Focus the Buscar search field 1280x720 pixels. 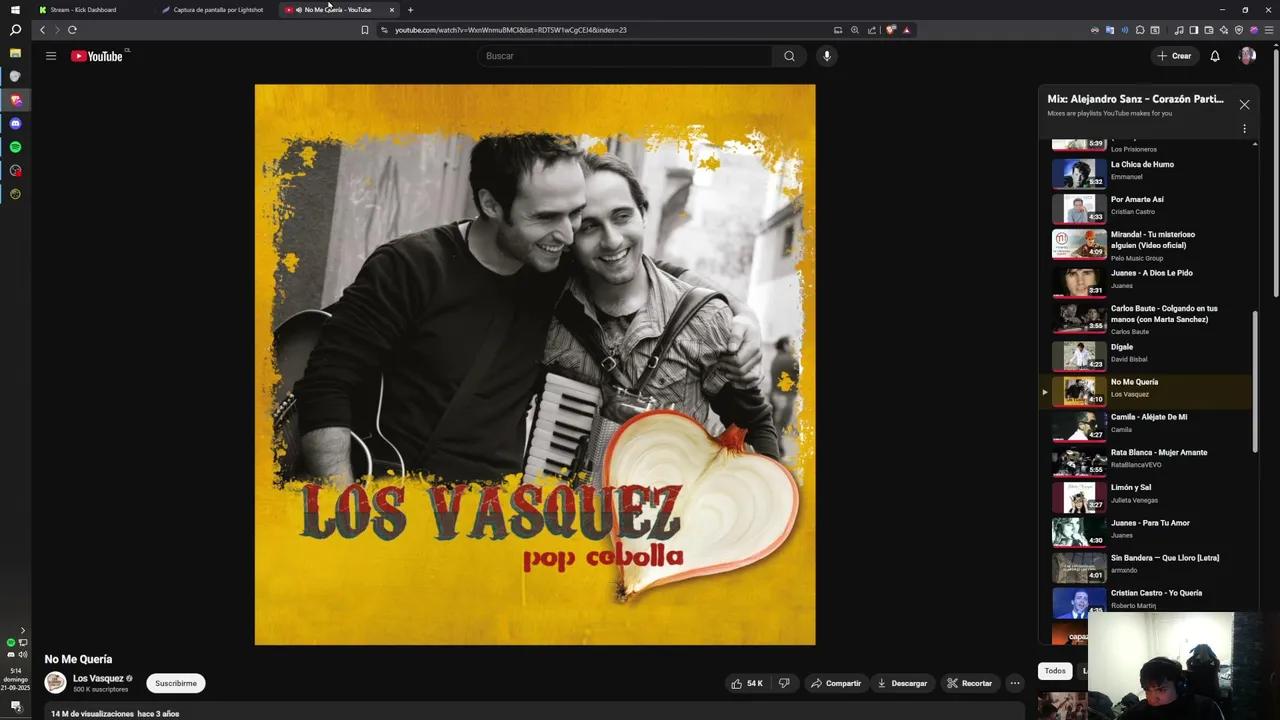tap(625, 56)
